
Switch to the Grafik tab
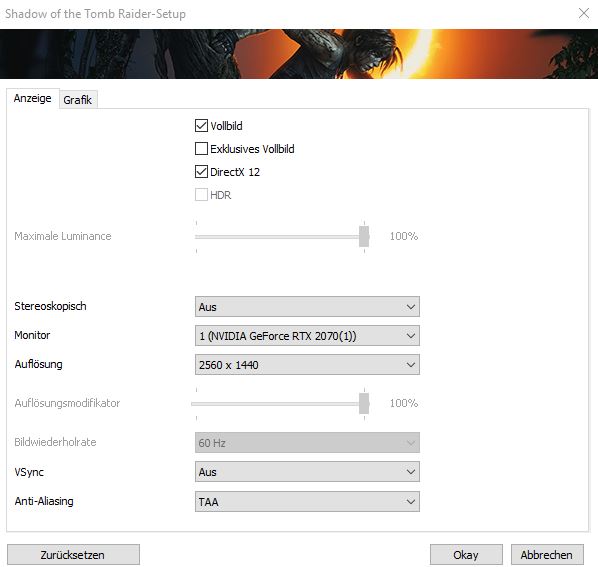coord(78,100)
